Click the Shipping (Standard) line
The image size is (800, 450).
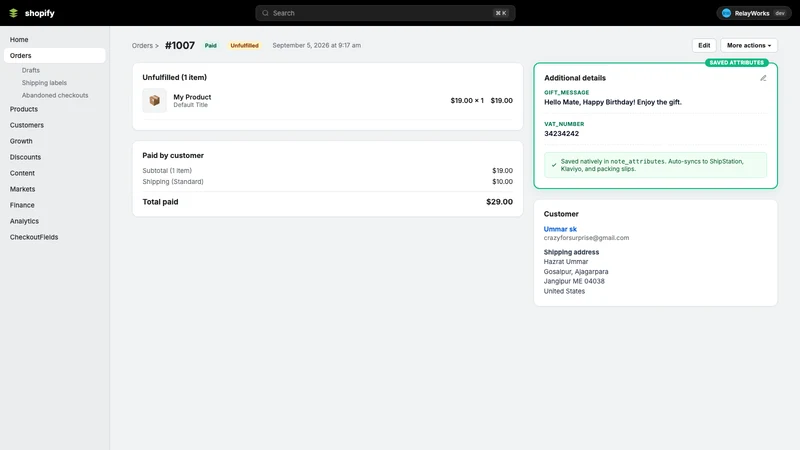pos(173,182)
